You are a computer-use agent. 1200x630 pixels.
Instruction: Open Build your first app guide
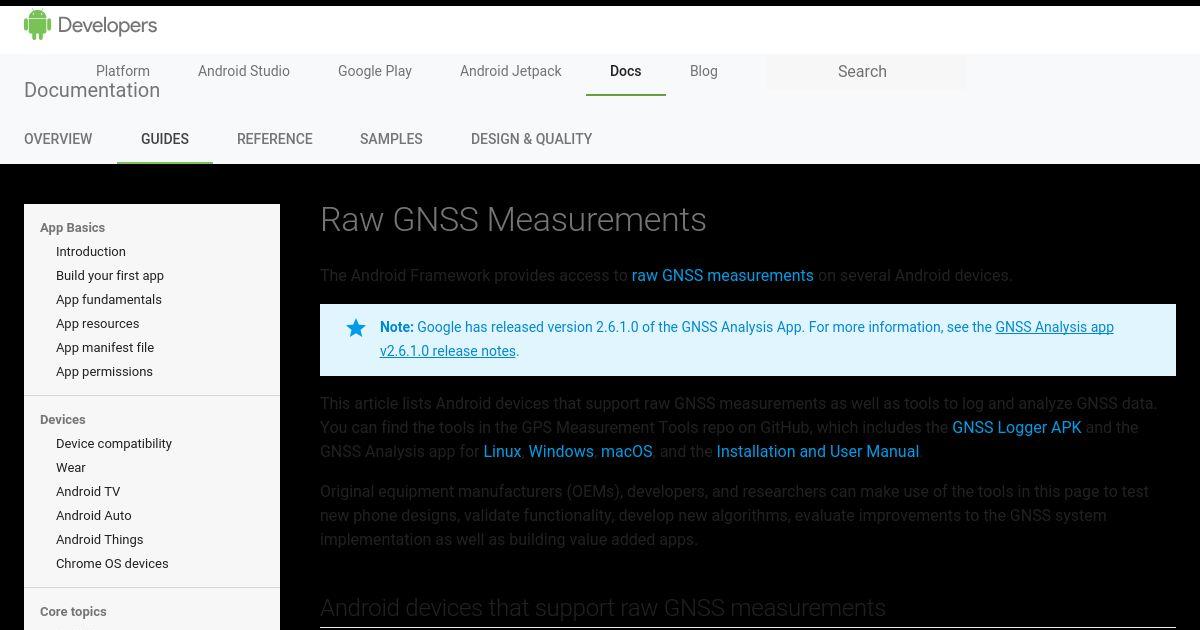coord(110,276)
